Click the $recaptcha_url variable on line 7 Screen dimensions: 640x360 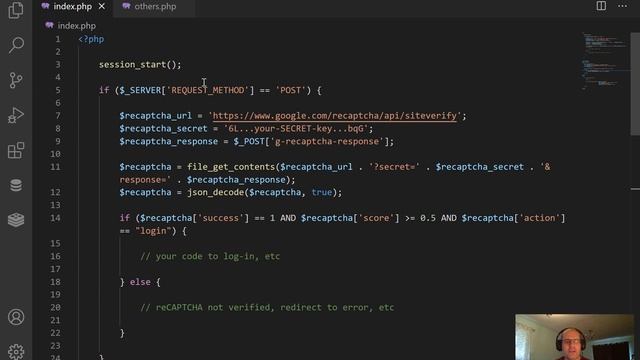click(156, 116)
